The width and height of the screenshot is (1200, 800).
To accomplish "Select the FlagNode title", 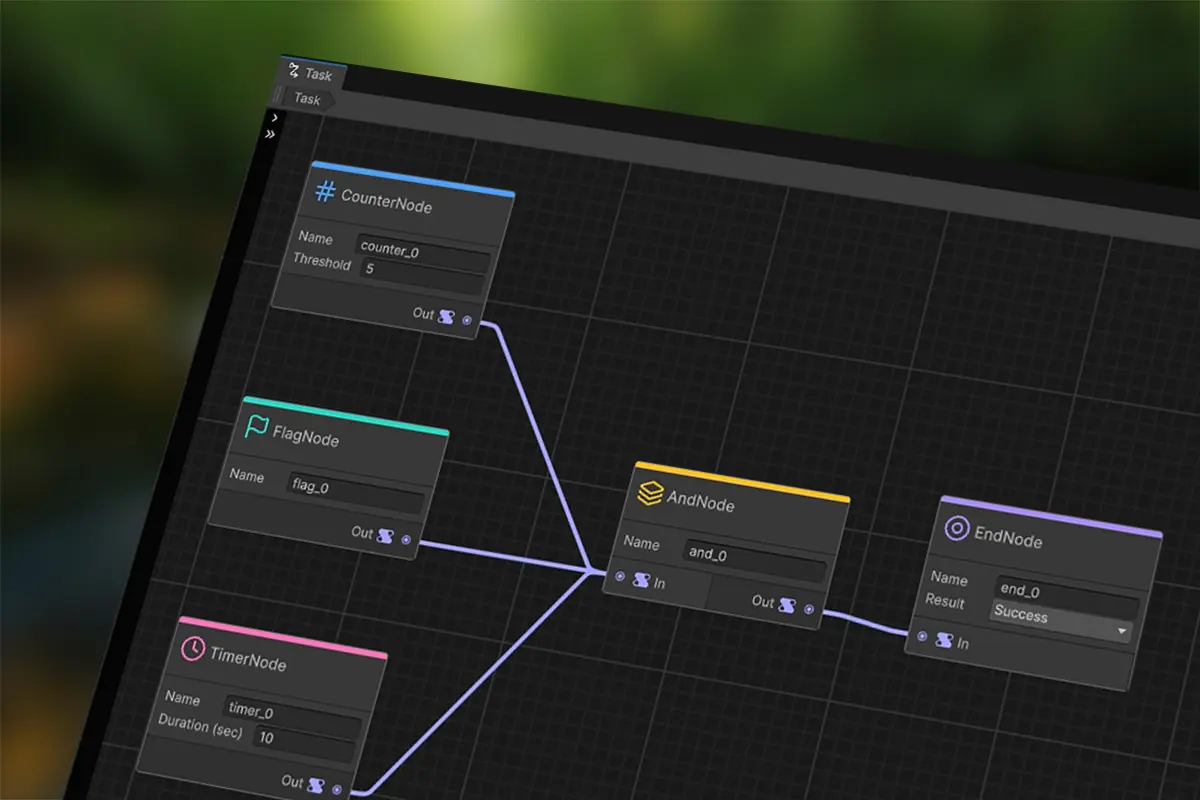I will (x=306, y=437).
